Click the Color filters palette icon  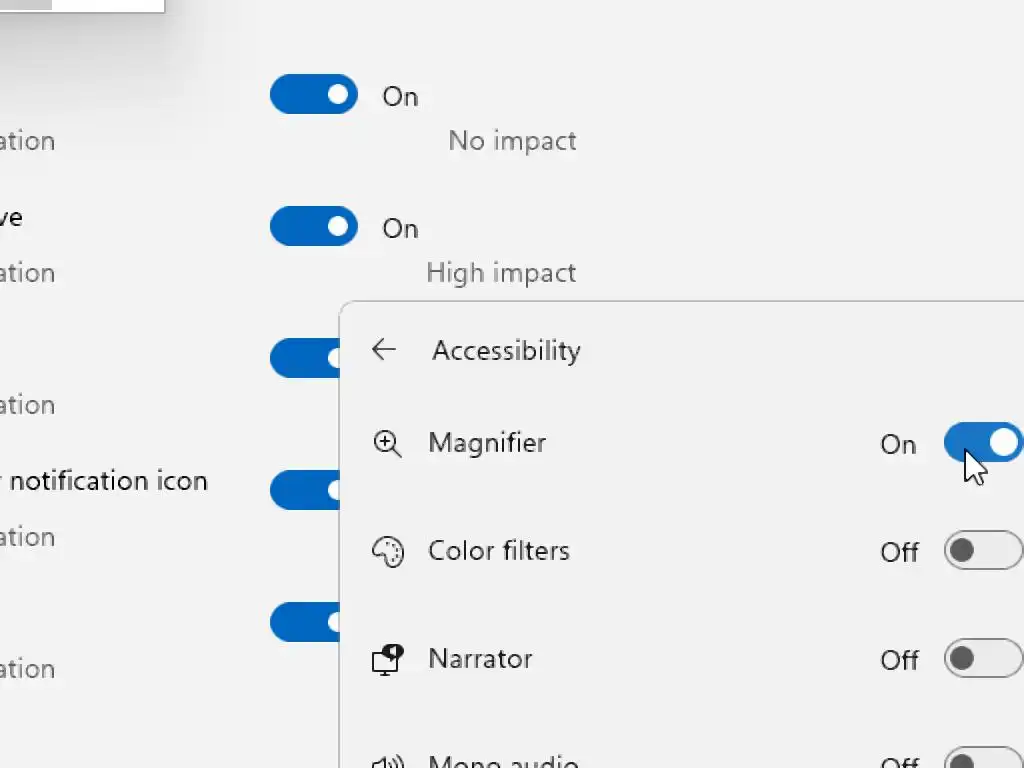[387, 552]
